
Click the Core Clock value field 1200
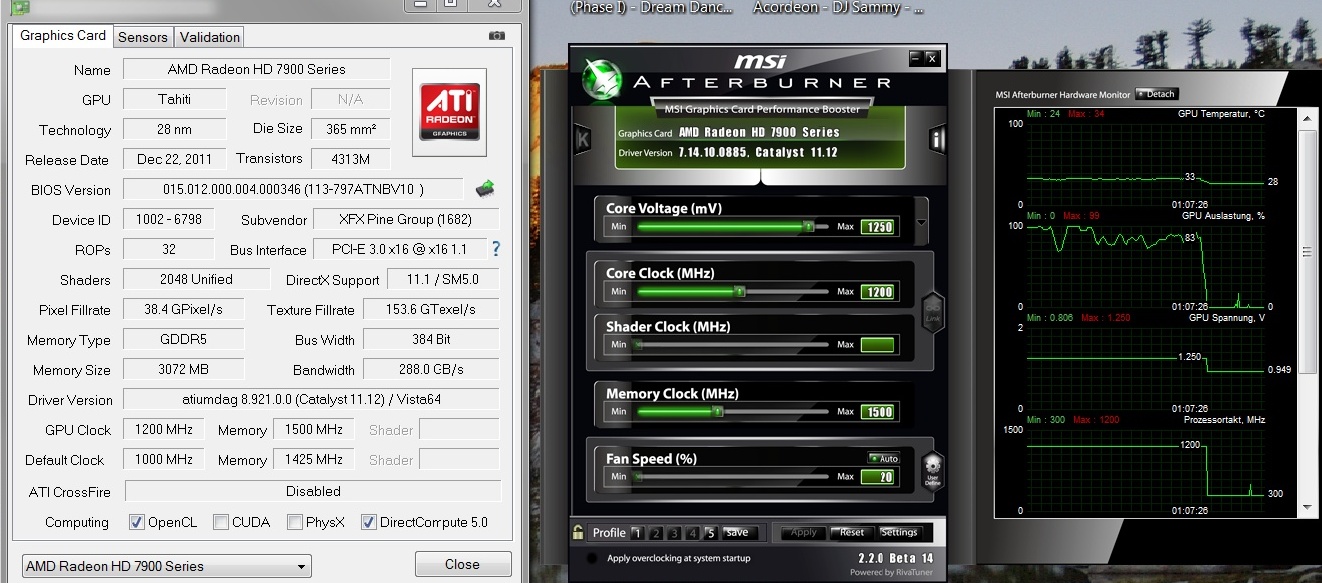click(877, 292)
